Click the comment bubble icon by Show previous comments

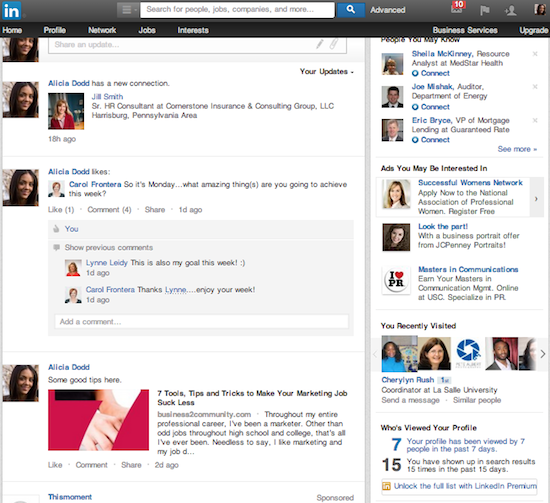56,248
